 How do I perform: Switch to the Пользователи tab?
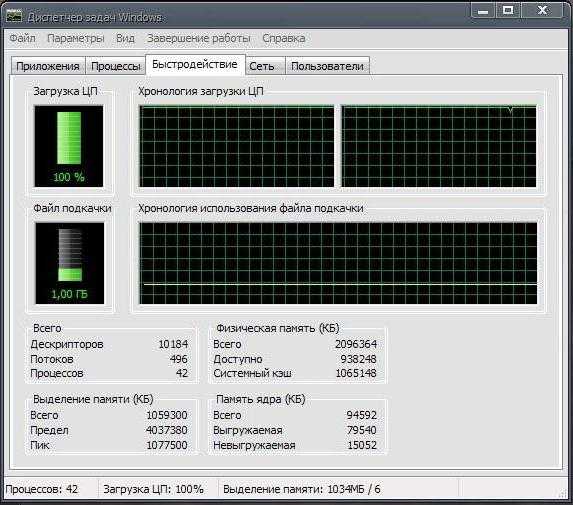327,66
